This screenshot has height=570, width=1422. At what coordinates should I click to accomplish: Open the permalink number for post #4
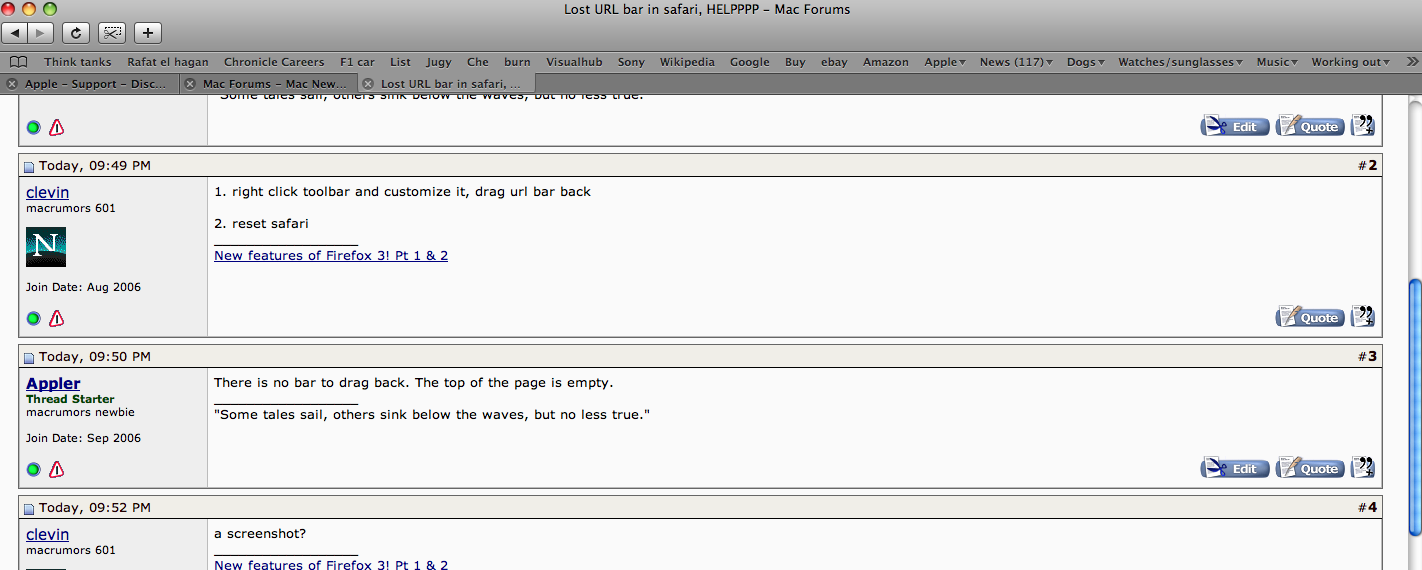pyautogui.click(x=1372, y=507)
